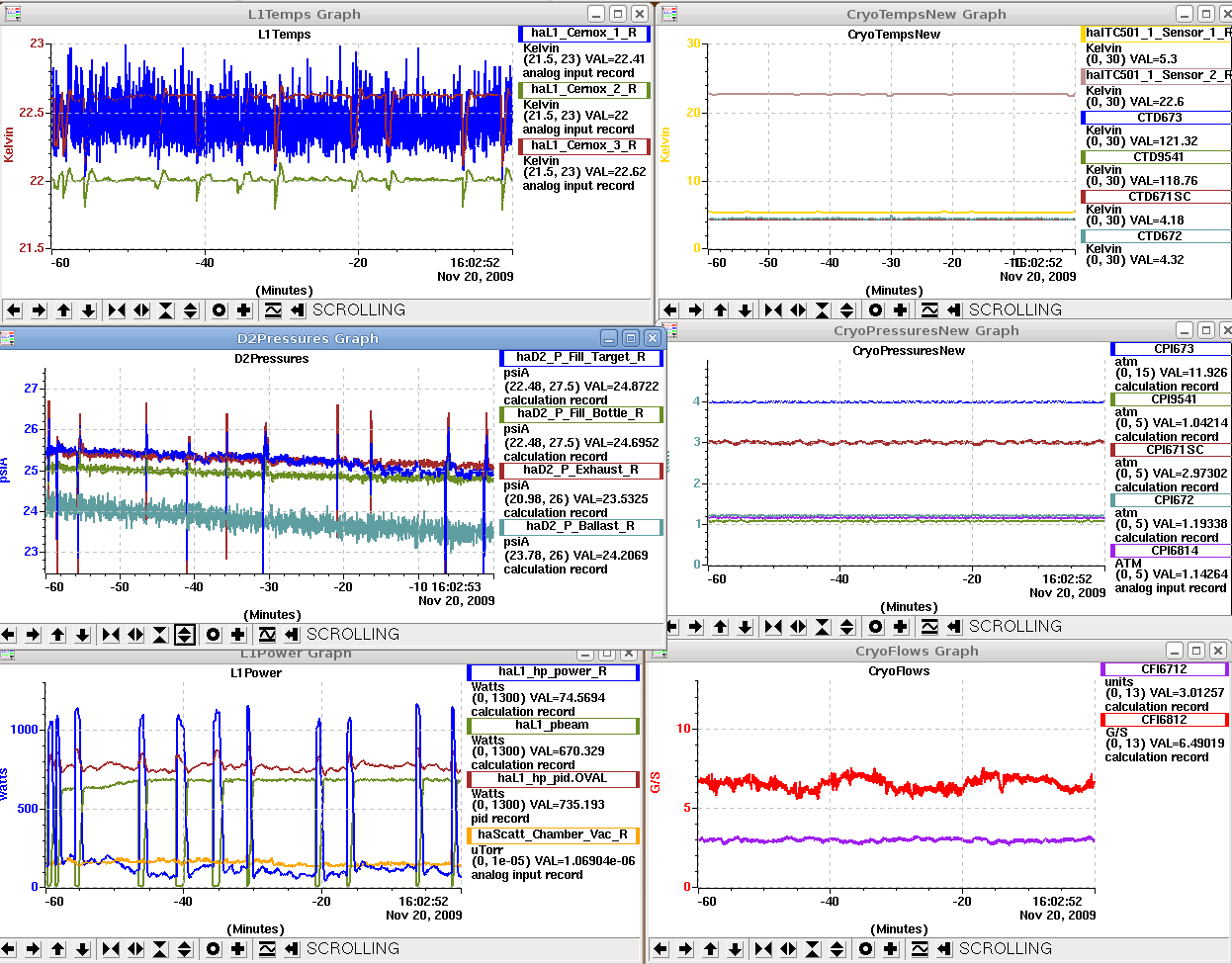This screenshot has height=964, width=1232.
Task: Select the haScatt_Chamber_Vac_R legend entry
Action: click(x=553, y=835)
